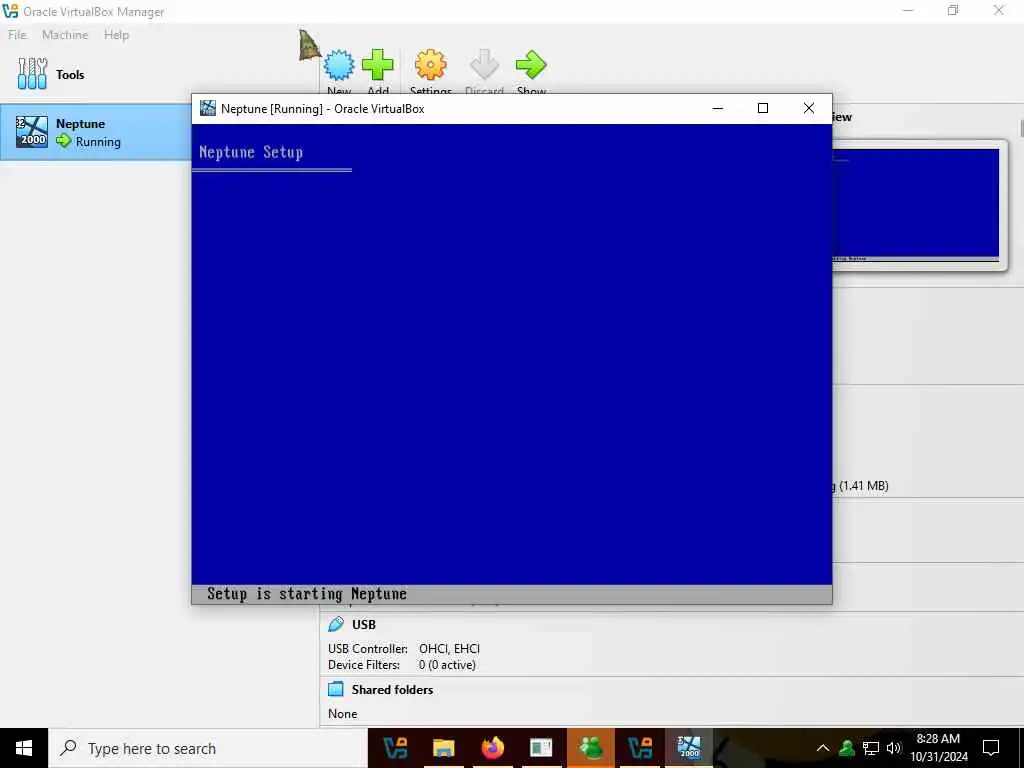The width and height of the screenshot is (1024, 768).
Task: Click the Shared folders section icon
Action: point(336,689)
